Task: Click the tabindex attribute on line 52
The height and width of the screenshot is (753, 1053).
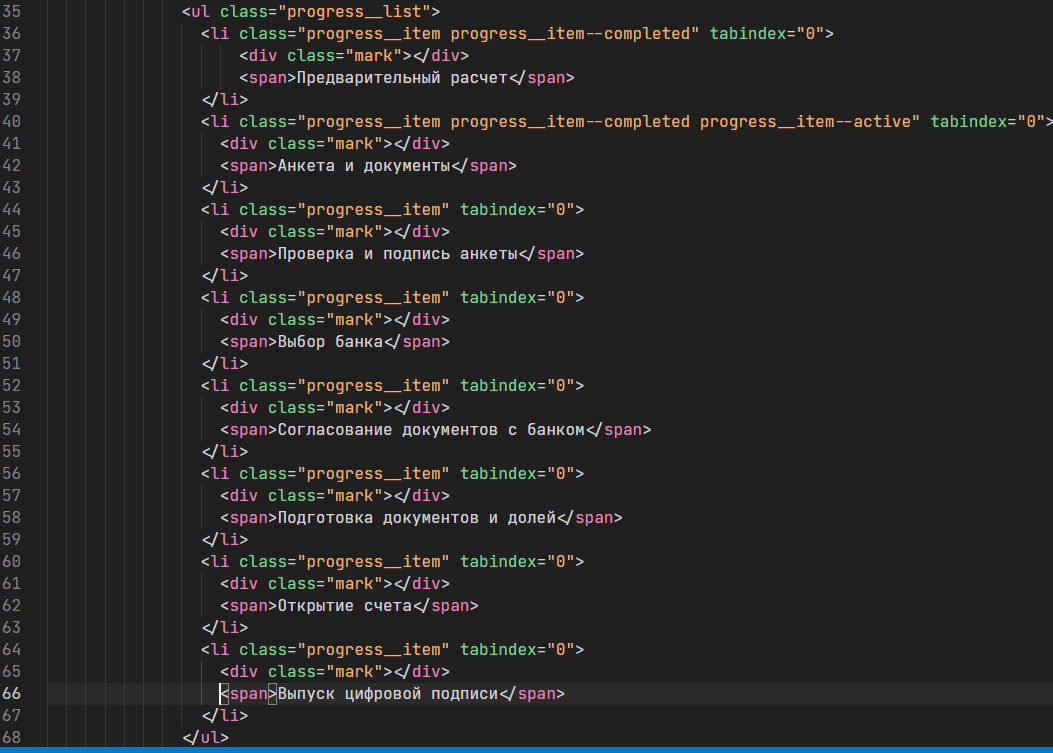Action: 522,386
